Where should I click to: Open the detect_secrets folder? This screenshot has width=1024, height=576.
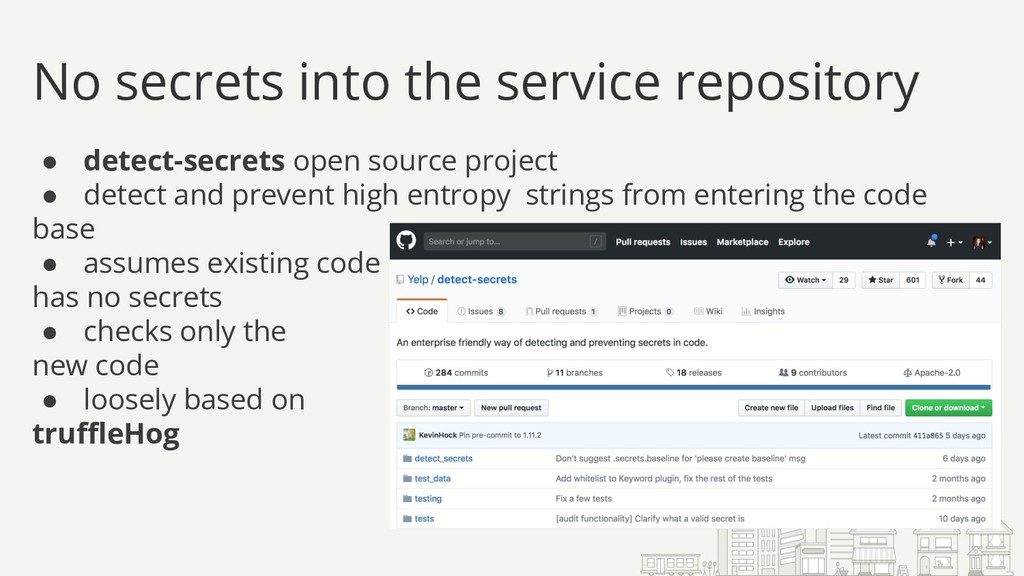[x=443, y=459]
